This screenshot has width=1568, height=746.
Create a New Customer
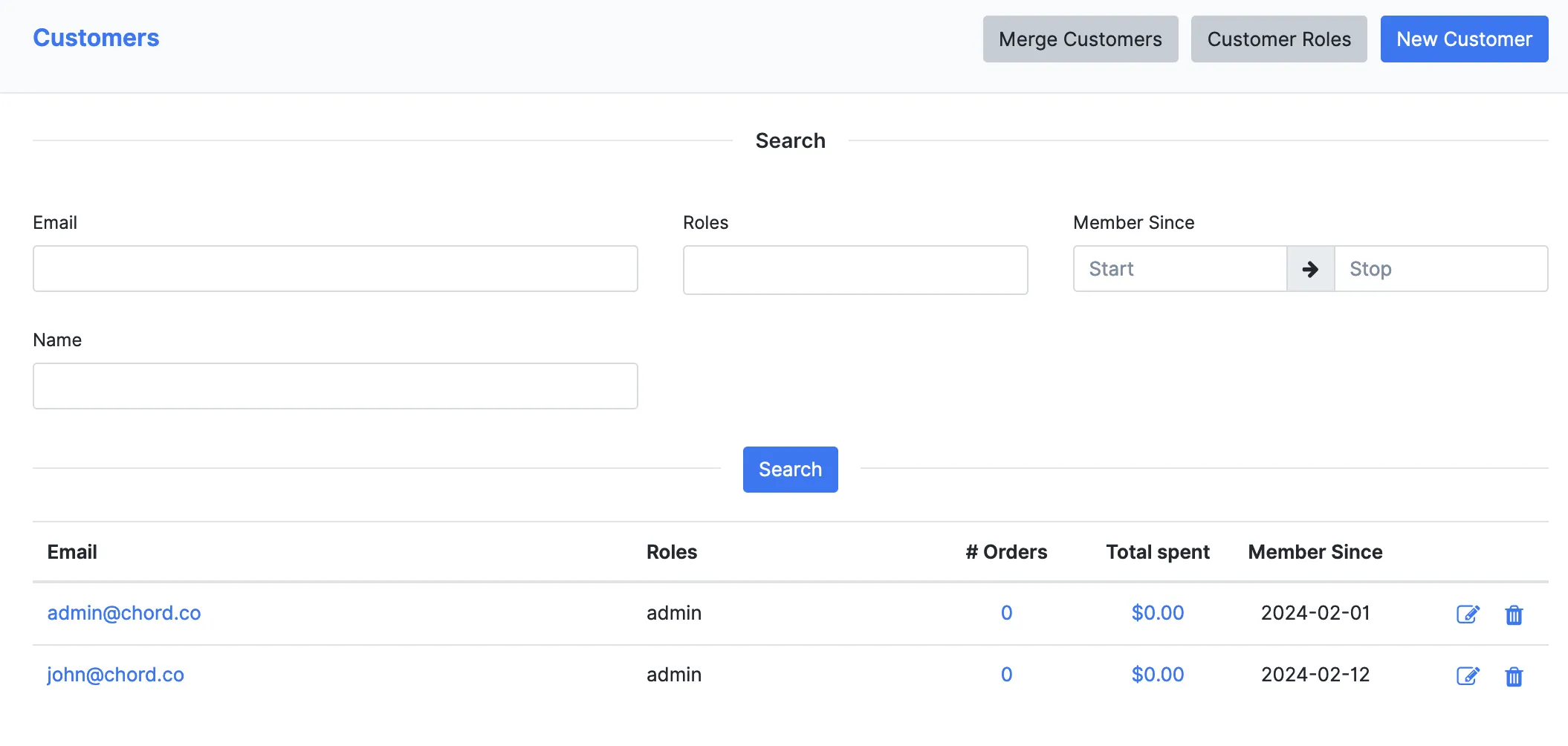point(1464,39)
